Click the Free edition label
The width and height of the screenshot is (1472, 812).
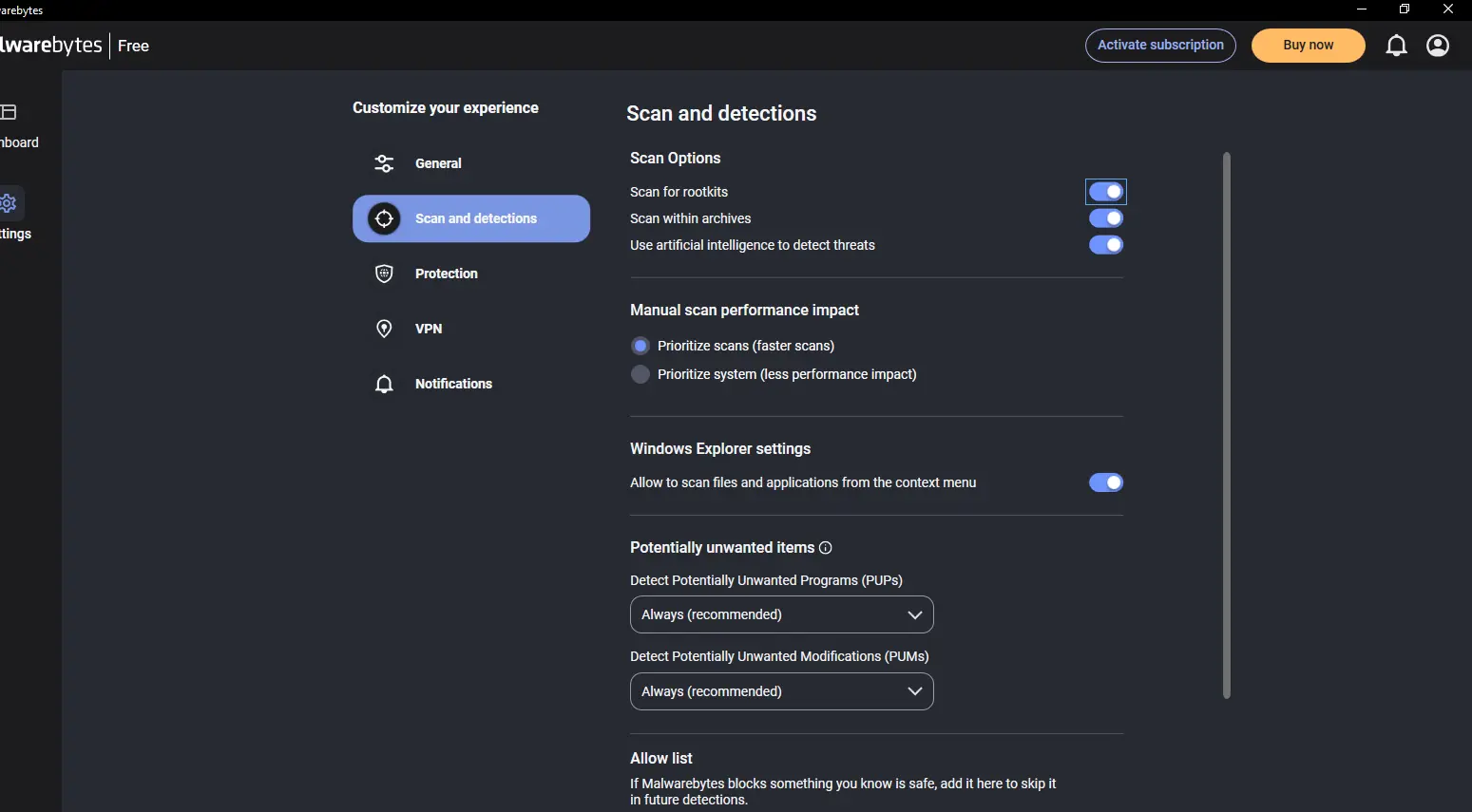point(134,46)
